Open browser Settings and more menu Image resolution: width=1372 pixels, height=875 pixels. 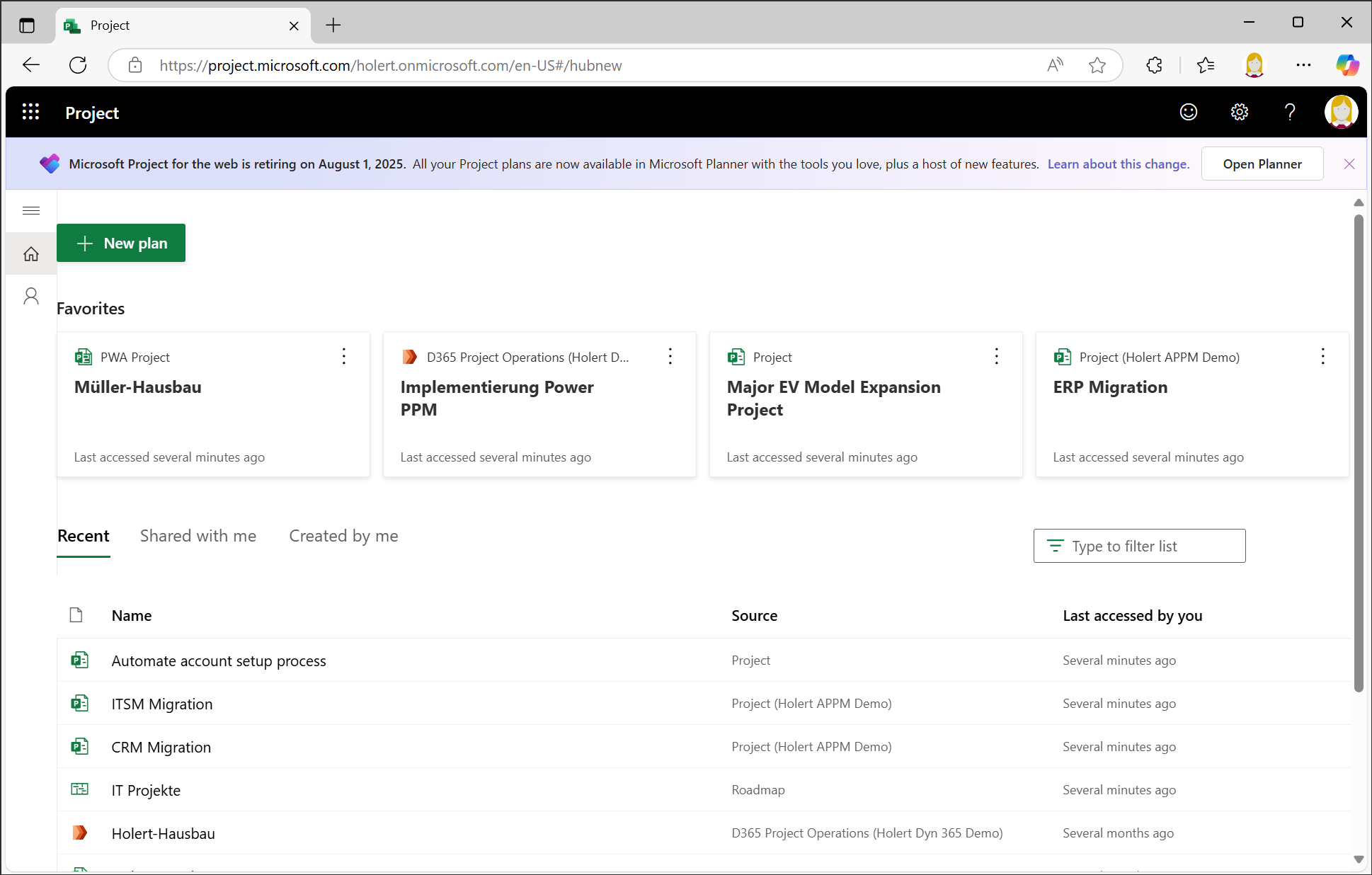point(1303,65)
